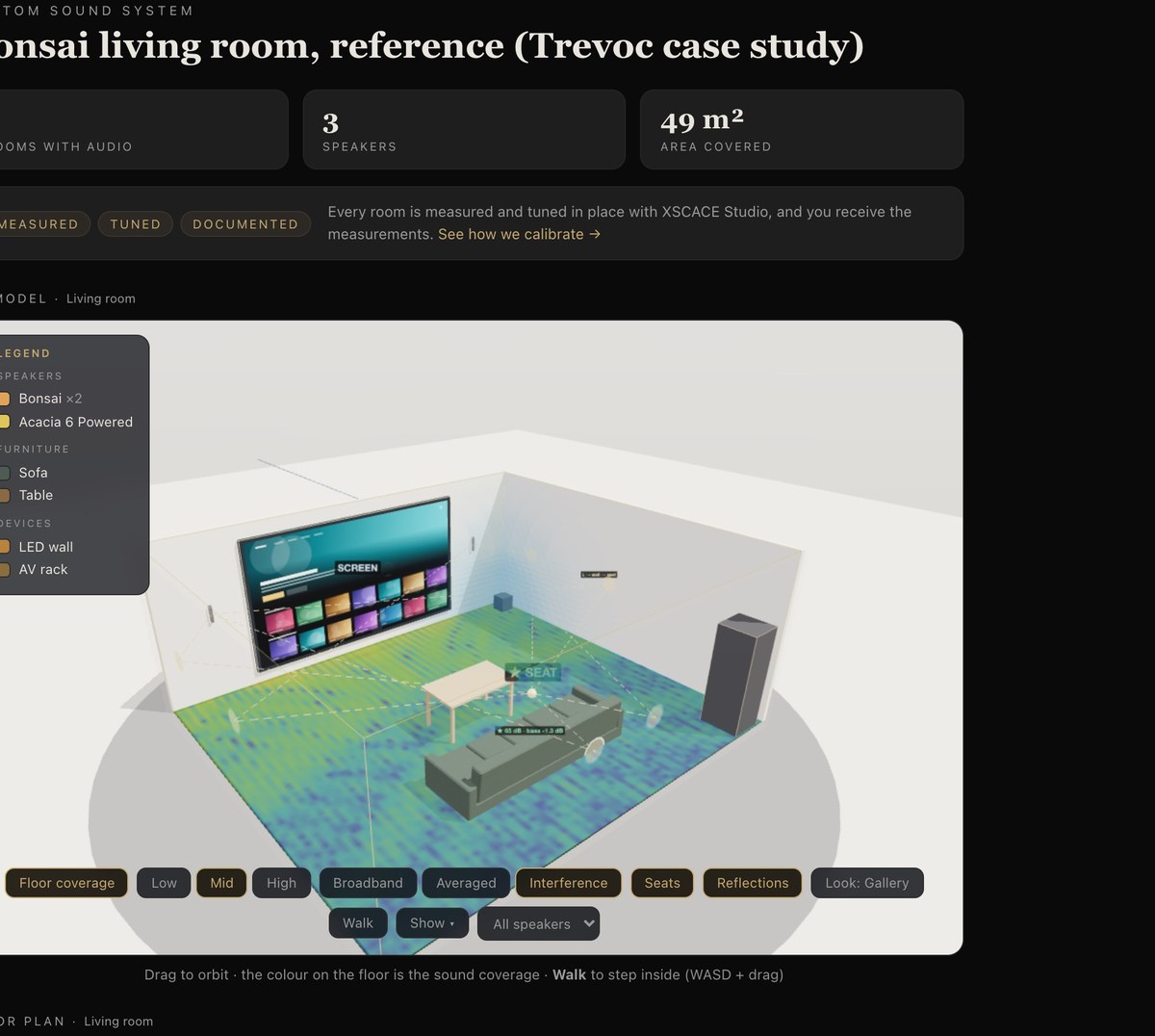The height and width of the screenshot is (1036, 1155).
Task: Select the Low frequency band
Action: (x=164, y=883)
